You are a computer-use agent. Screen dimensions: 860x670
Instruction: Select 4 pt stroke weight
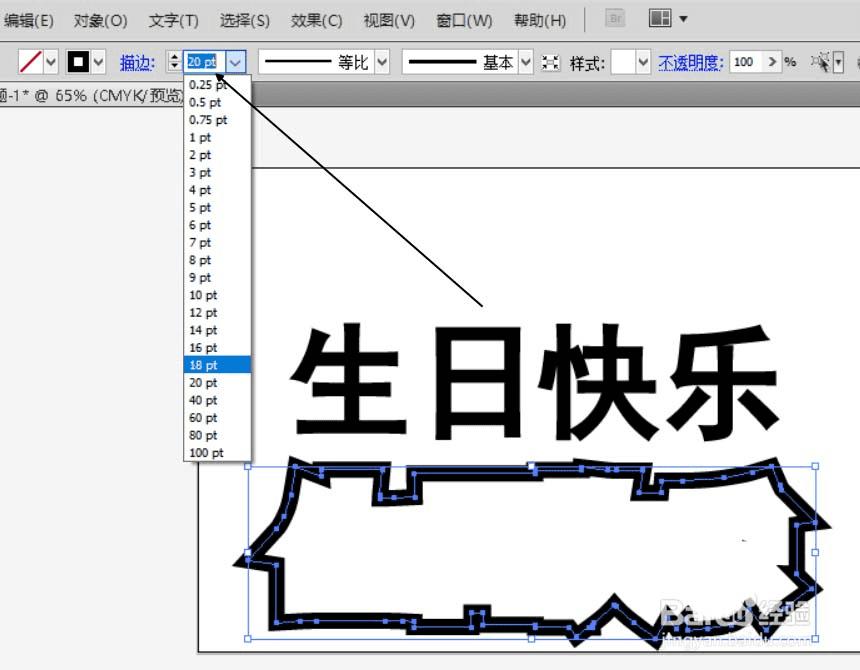click(217, 190)
